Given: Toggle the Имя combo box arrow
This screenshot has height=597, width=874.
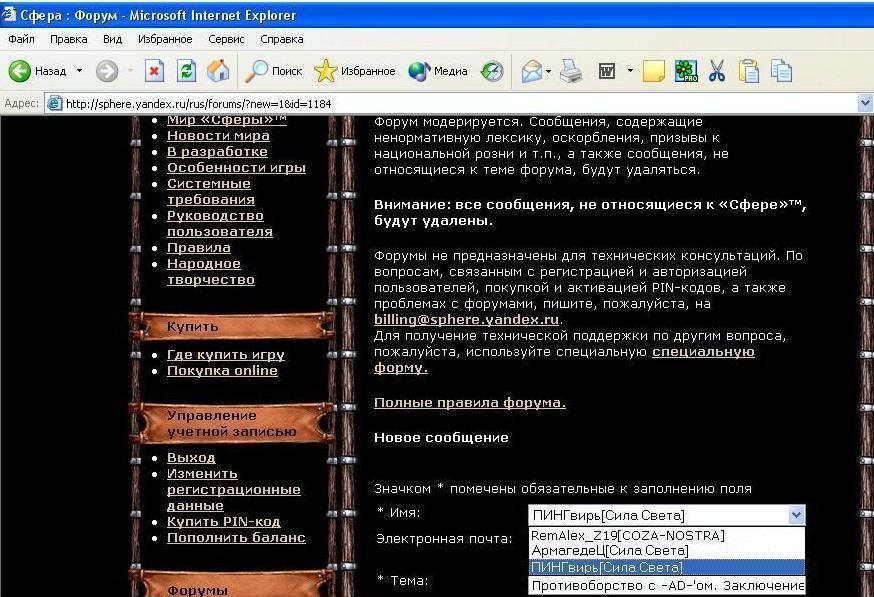Looking at the screenshot, I should pyautogui.click(x=797, y=515).
